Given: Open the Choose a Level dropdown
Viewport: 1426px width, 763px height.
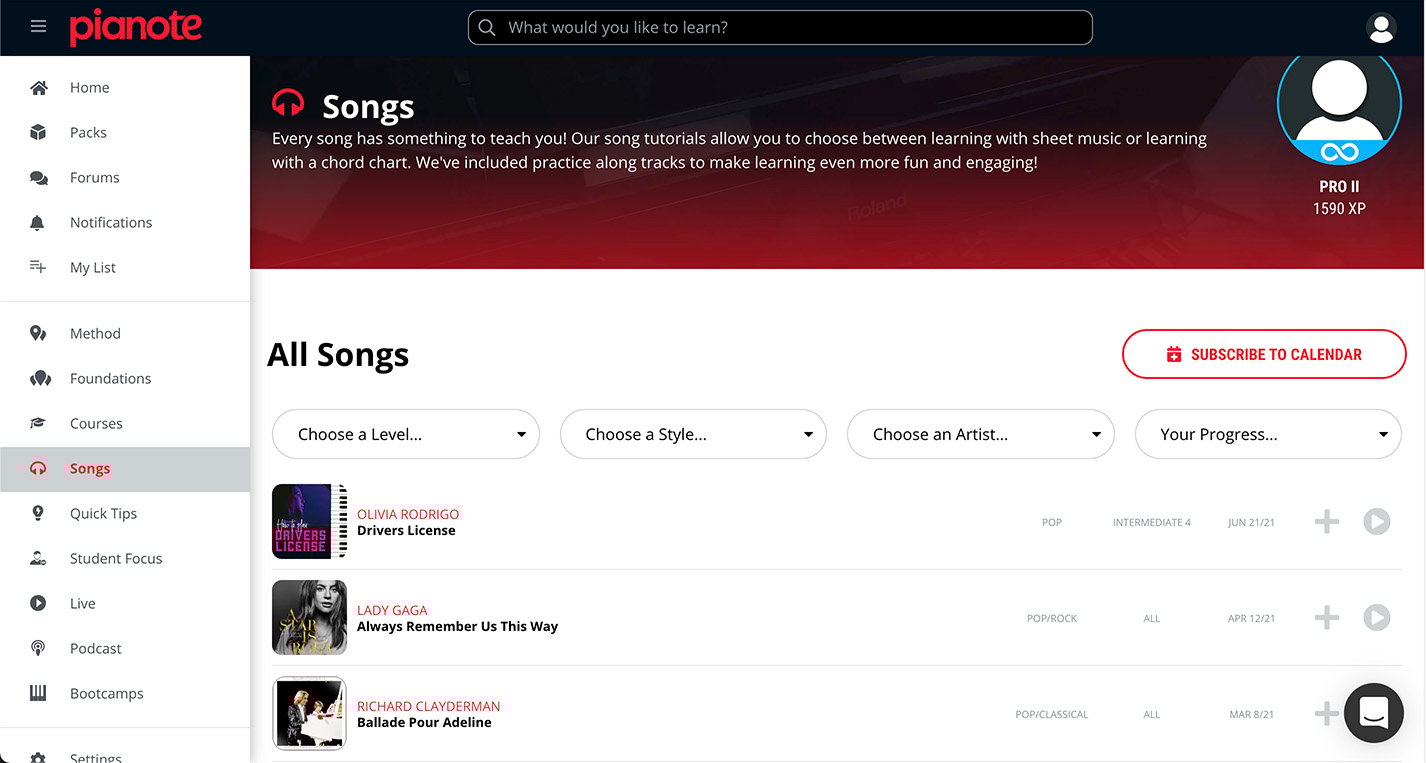Looking at the screenshot, I should [405, 434].
